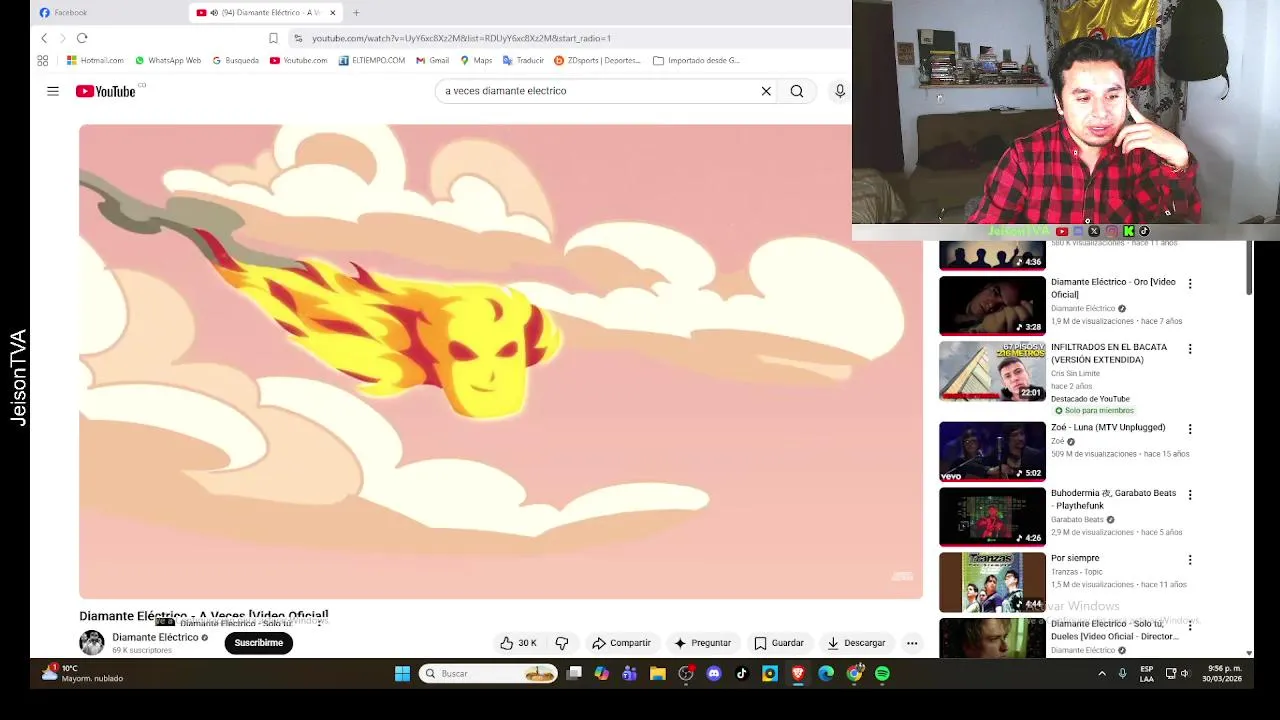Close the Diamante Eléctrico tab

tap(333, 13)
